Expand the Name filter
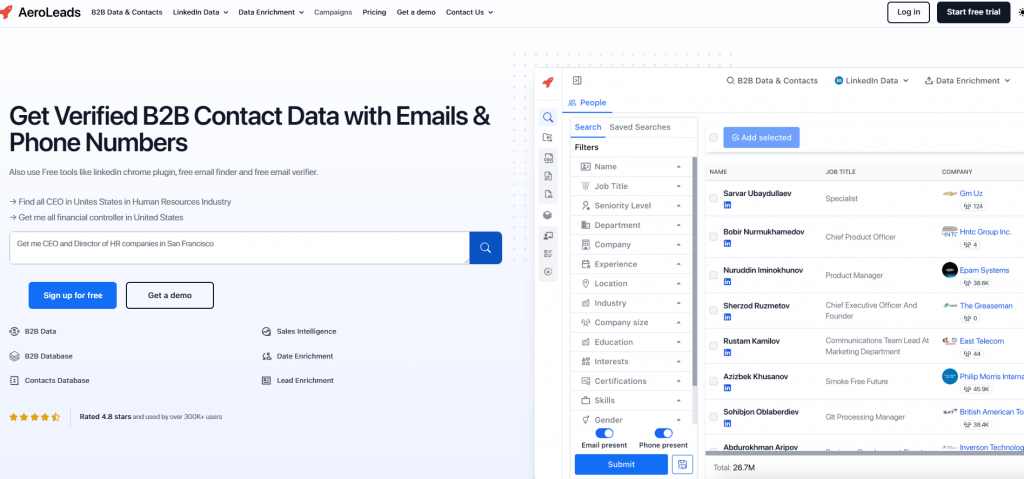 632,167
